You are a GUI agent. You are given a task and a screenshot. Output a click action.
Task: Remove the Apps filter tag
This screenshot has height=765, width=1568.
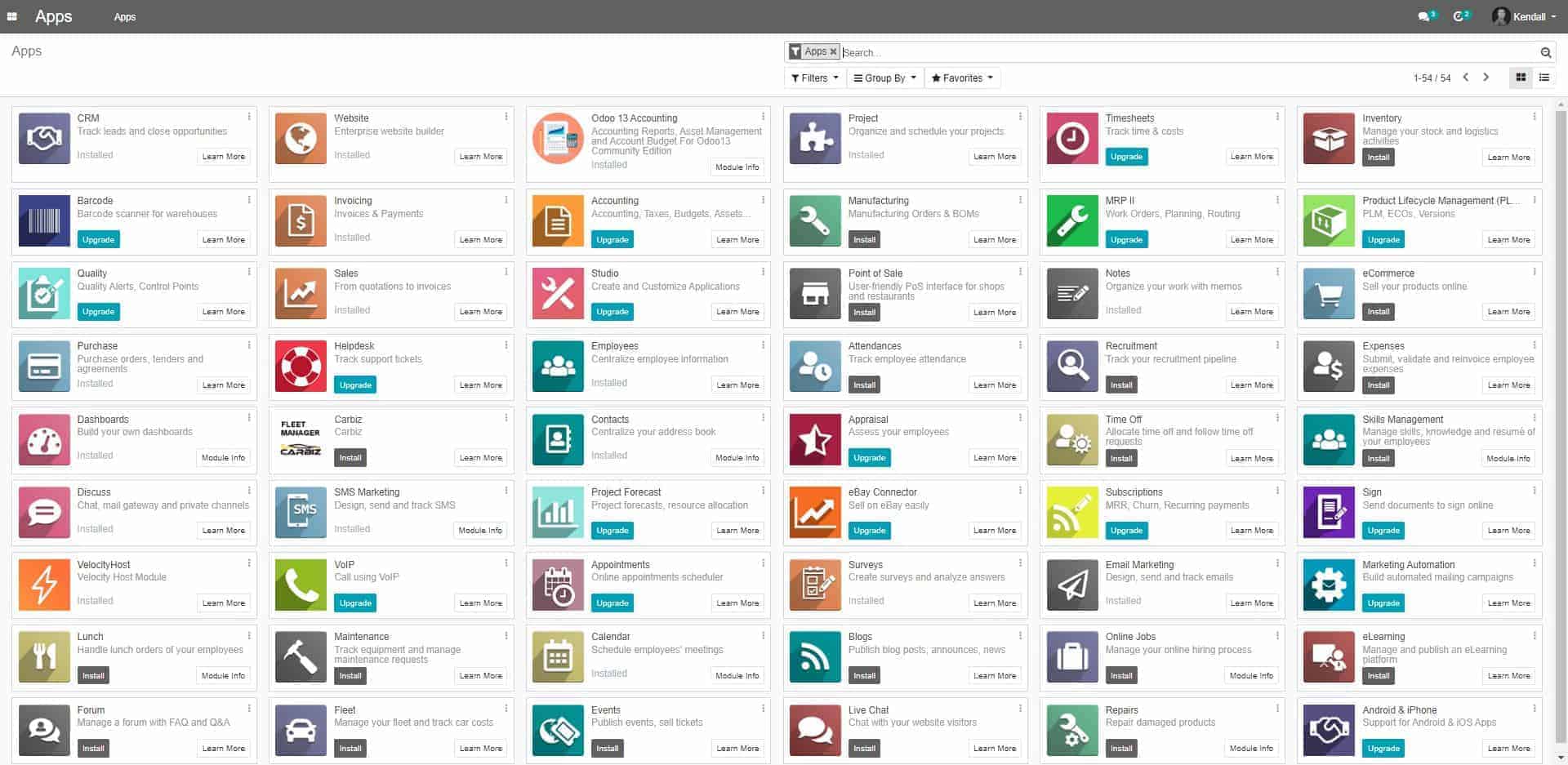point(833,51)
